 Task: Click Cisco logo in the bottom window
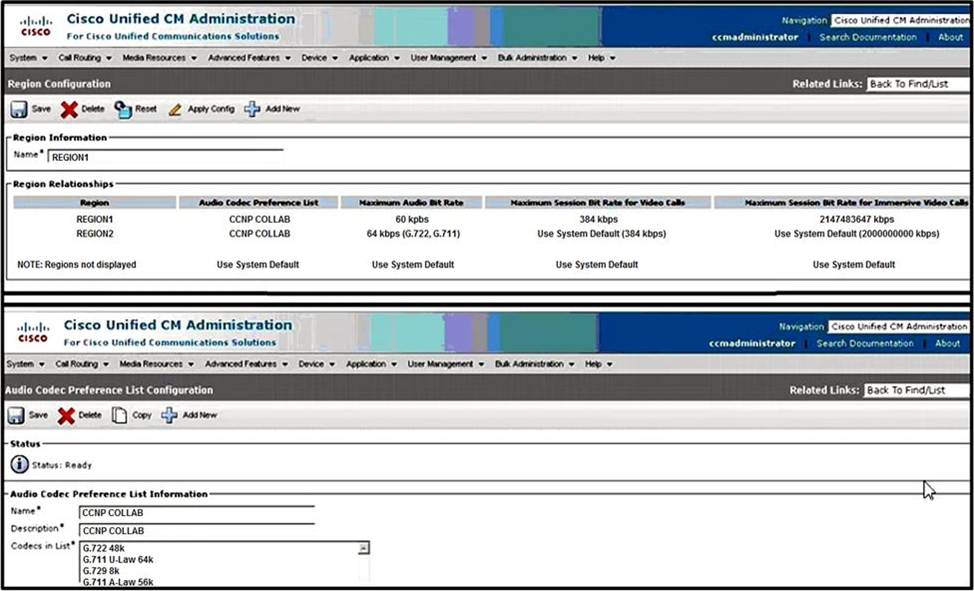click(32, 332)
